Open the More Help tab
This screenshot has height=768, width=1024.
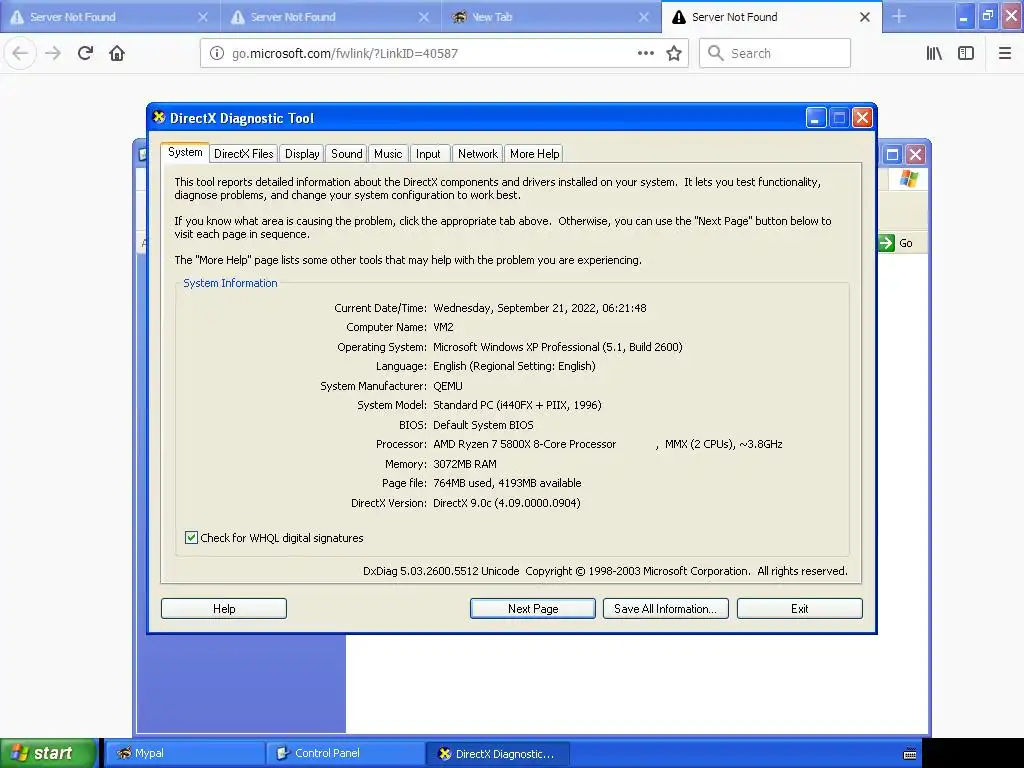pyautogui.click(x=534, y=153)
